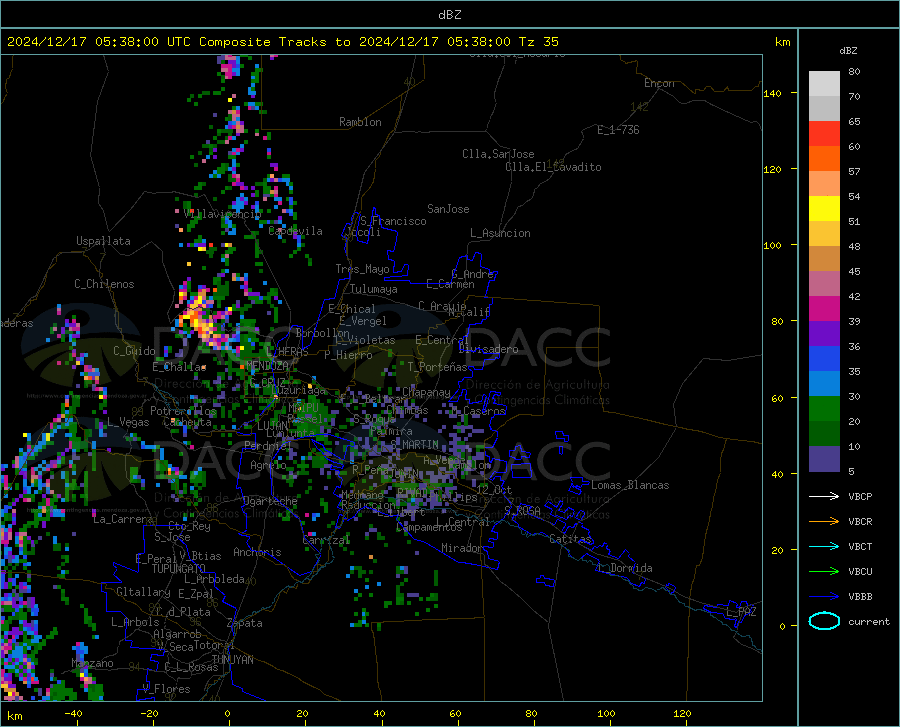The image size is (900, 727).
Task: Click the Manzano label in the southwest
Action: coord(92,663)
